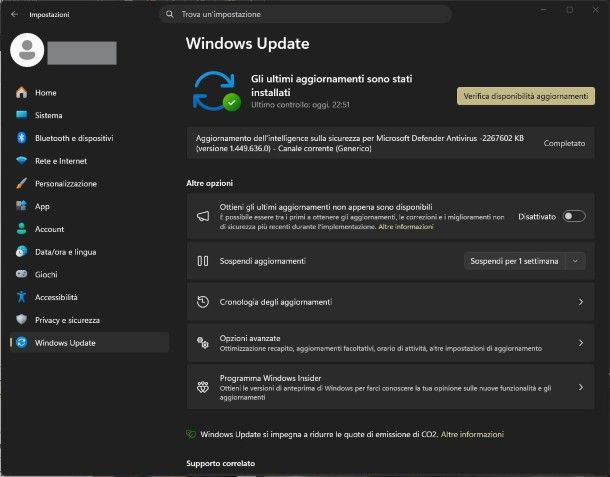Expand Cronologia degli aggiornamenti chevron
Image resolution: width=610 pixels, height=477 pixels.
(580, 302)
